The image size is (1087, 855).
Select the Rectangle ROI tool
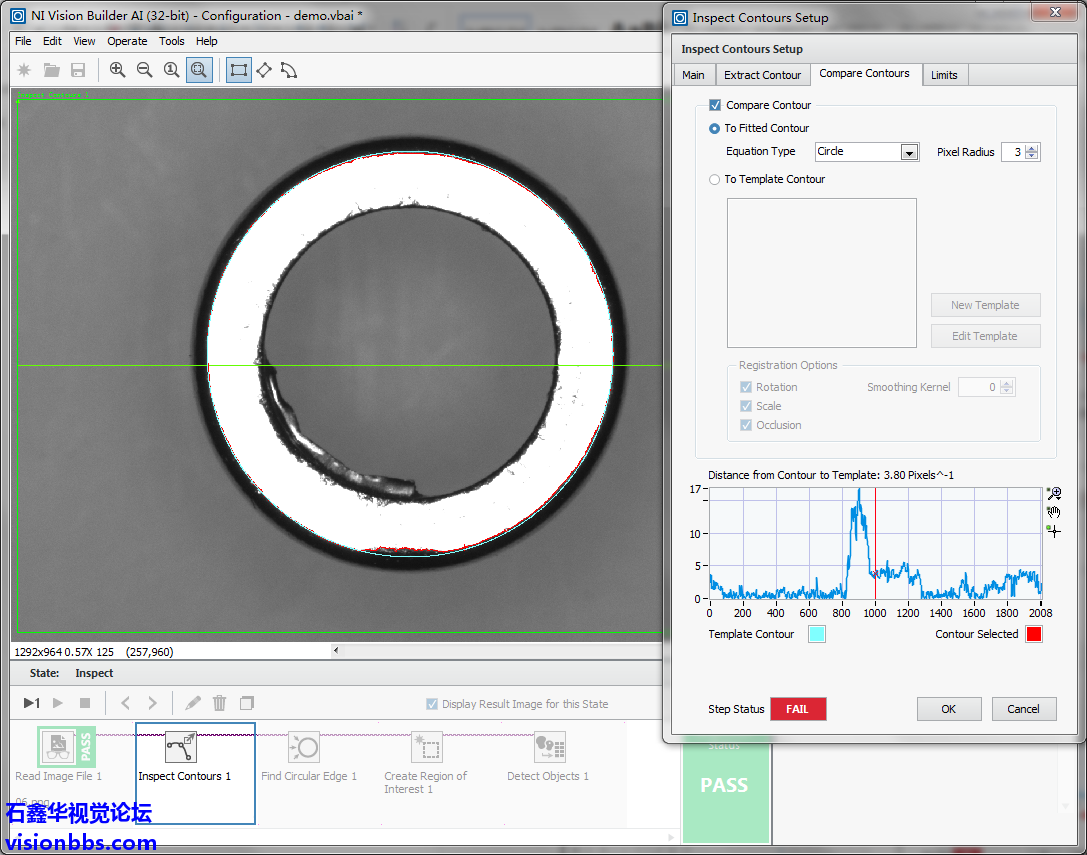tap(238, 70)
